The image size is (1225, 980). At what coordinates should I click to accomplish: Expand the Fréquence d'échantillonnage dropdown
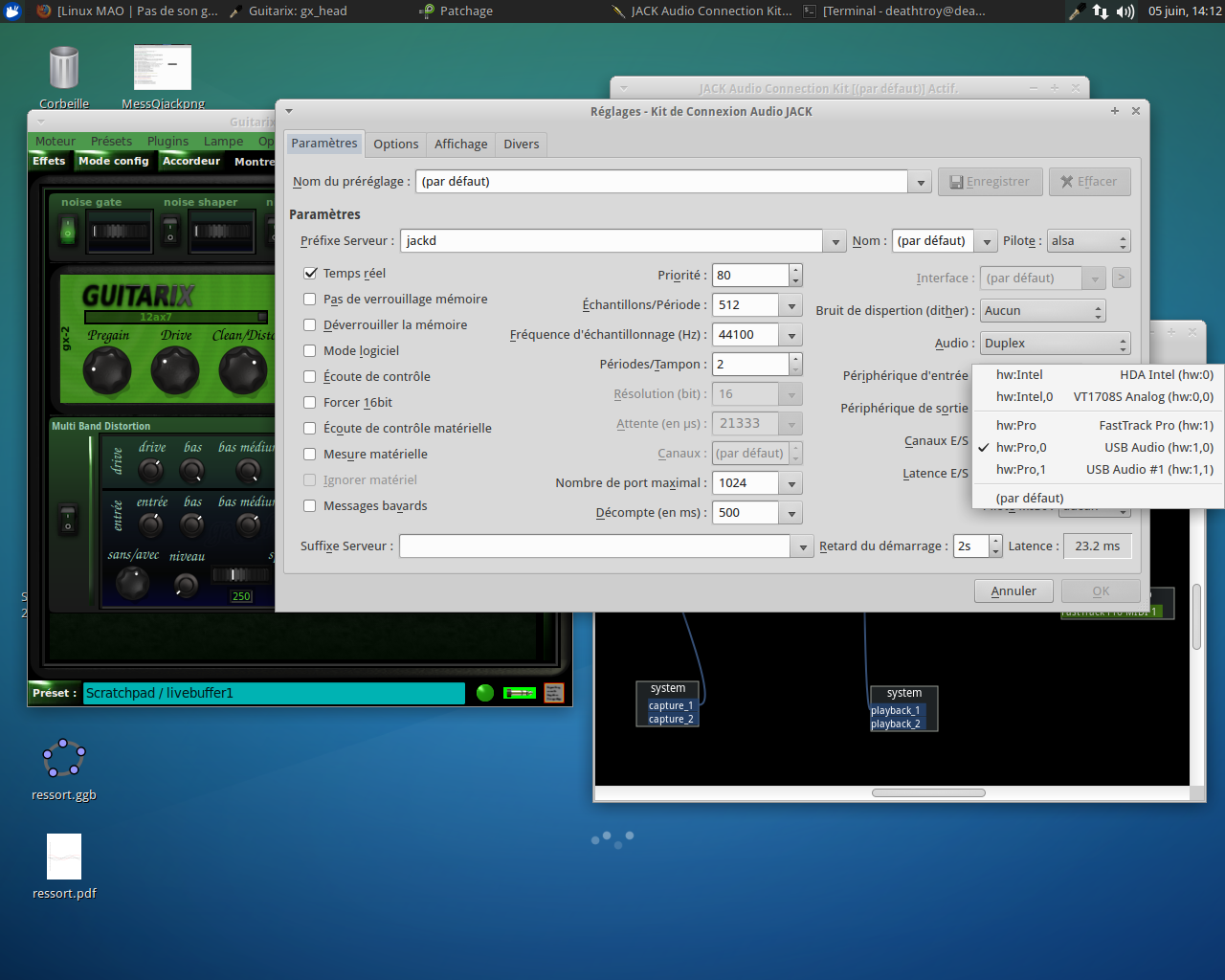(791, 335)
